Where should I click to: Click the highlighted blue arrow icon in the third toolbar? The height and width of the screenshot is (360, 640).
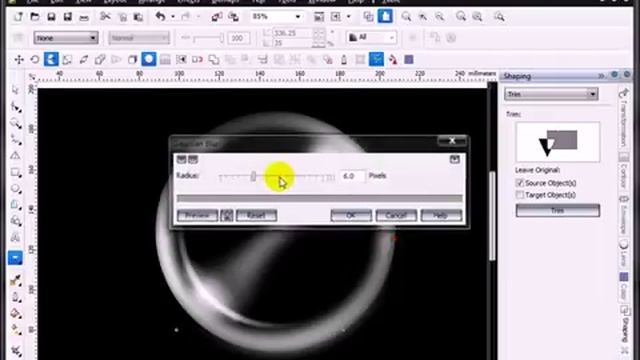pos(51,60)
